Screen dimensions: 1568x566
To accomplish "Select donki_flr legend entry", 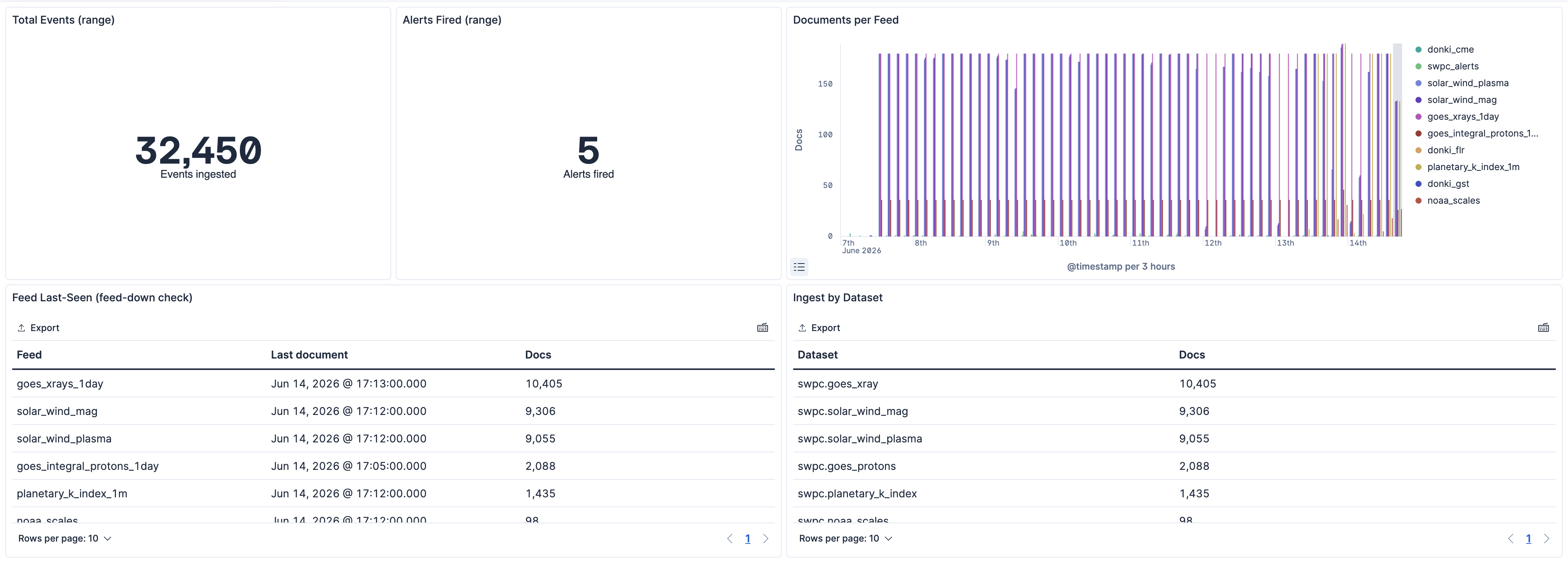I will click(x=1446, y=150).
